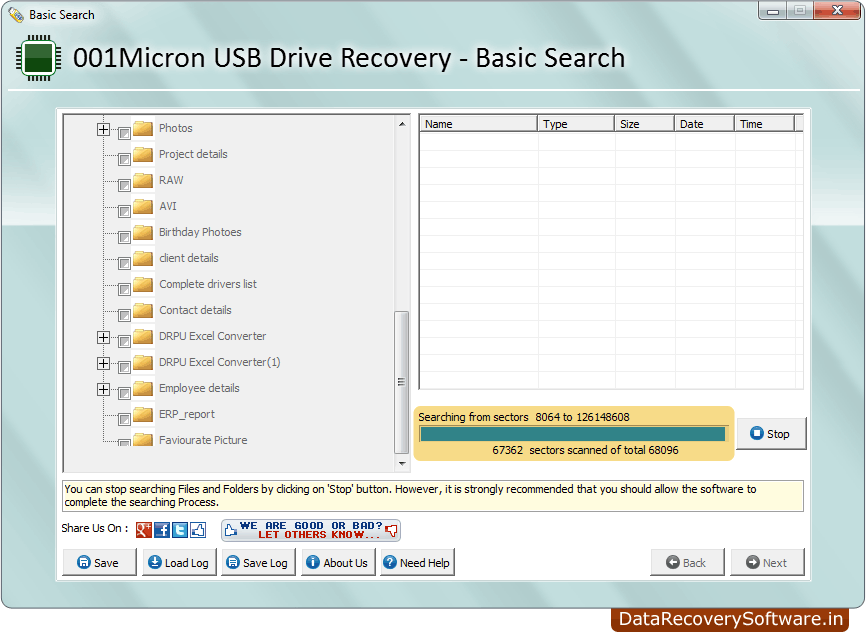
Task: Sort by the Type column header
Action: tap(576, 124)
